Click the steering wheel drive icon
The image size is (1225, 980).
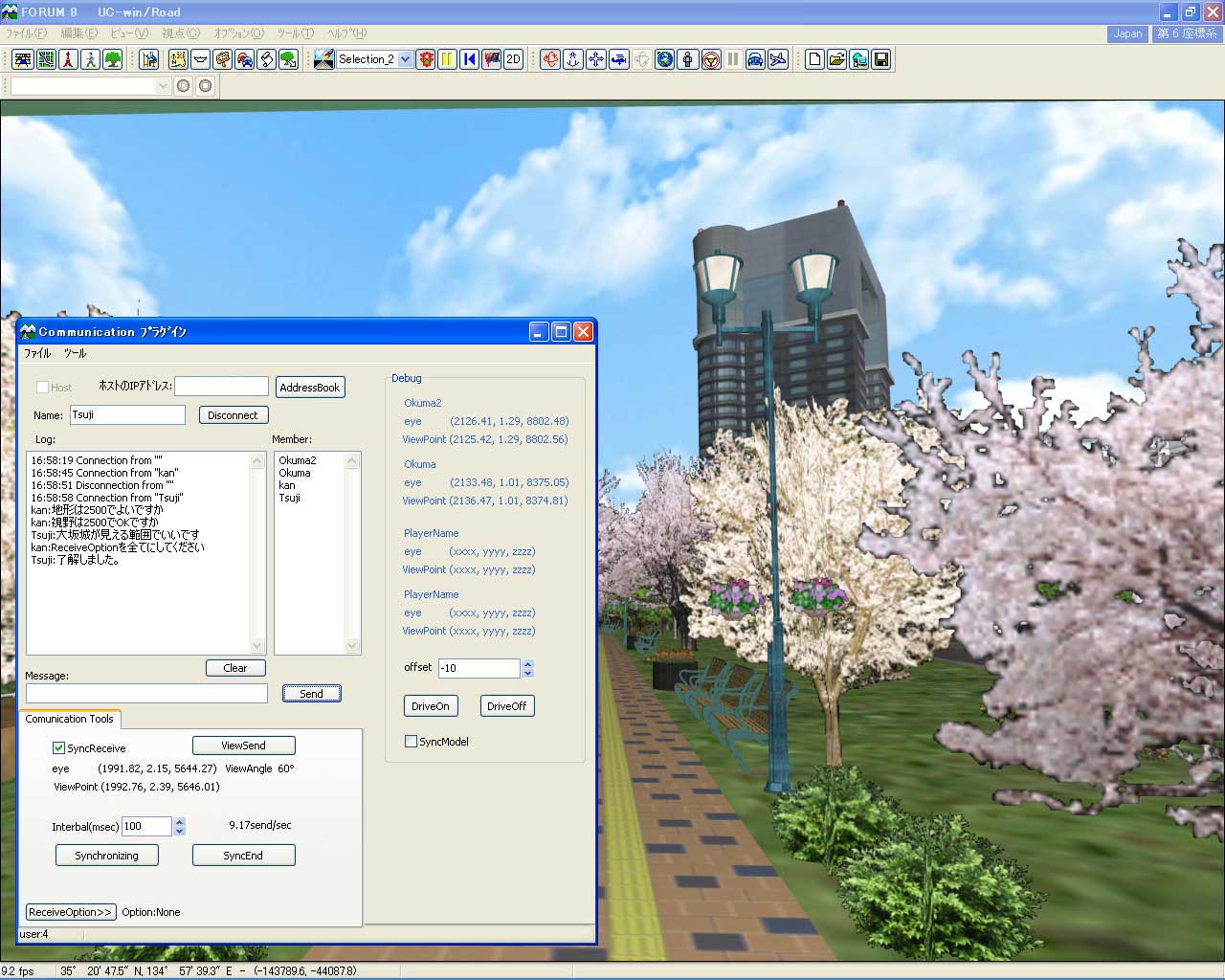pos(710,59)
